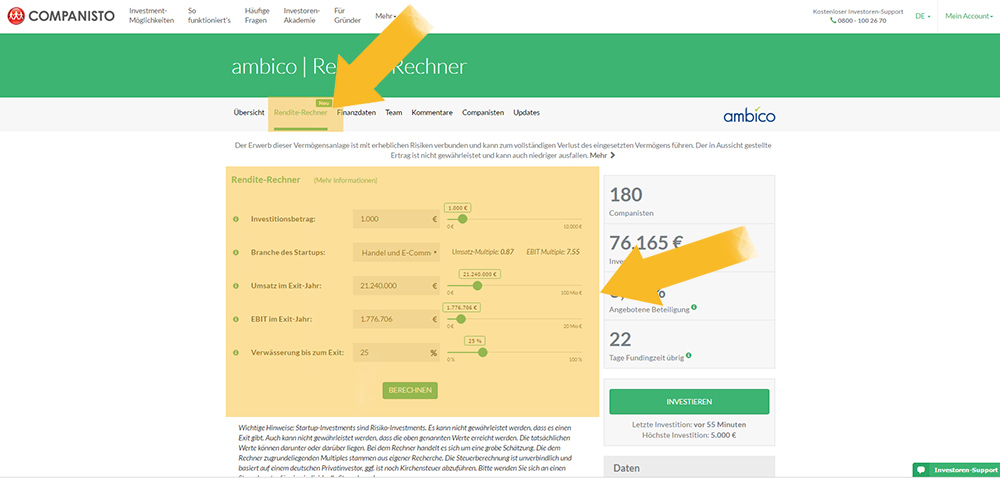Click info icon next to Tage Fundingzeit übrig
This screenshot has height=478, width=1000.
point(689,356)
